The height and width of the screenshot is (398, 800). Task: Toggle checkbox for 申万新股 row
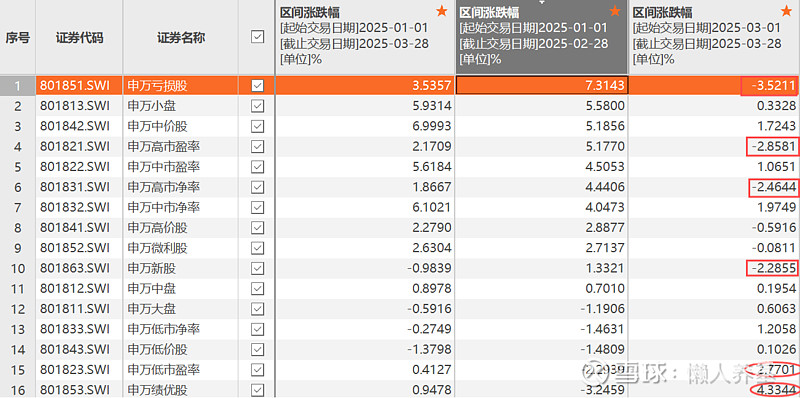point(258,268)
